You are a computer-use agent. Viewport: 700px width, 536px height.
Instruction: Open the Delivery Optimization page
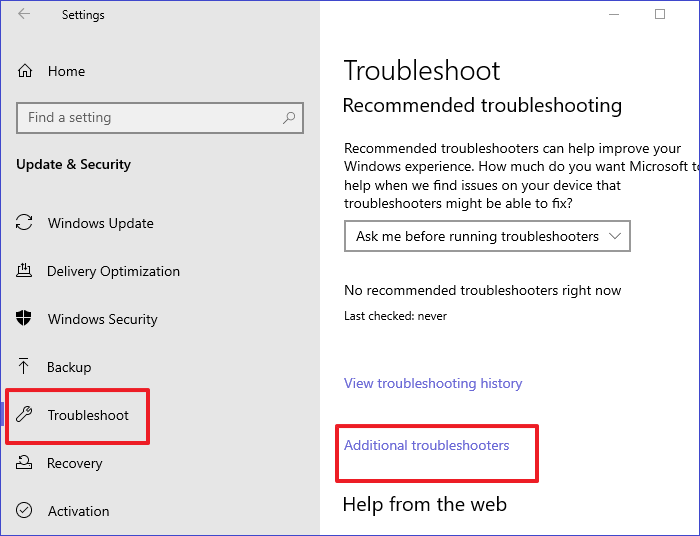point(113,271)
